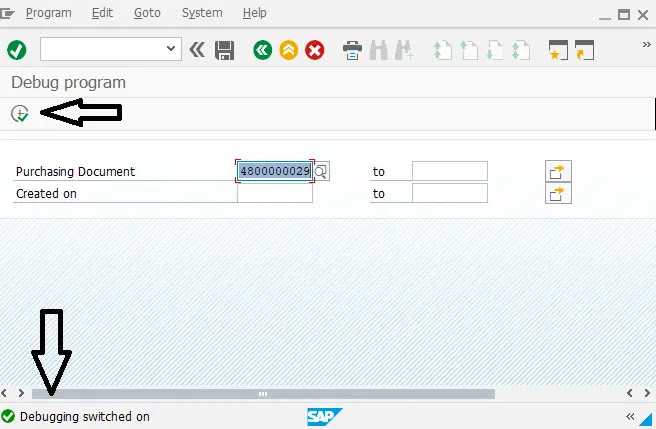Expand the toolbar overflow chevron

point(647,44)
